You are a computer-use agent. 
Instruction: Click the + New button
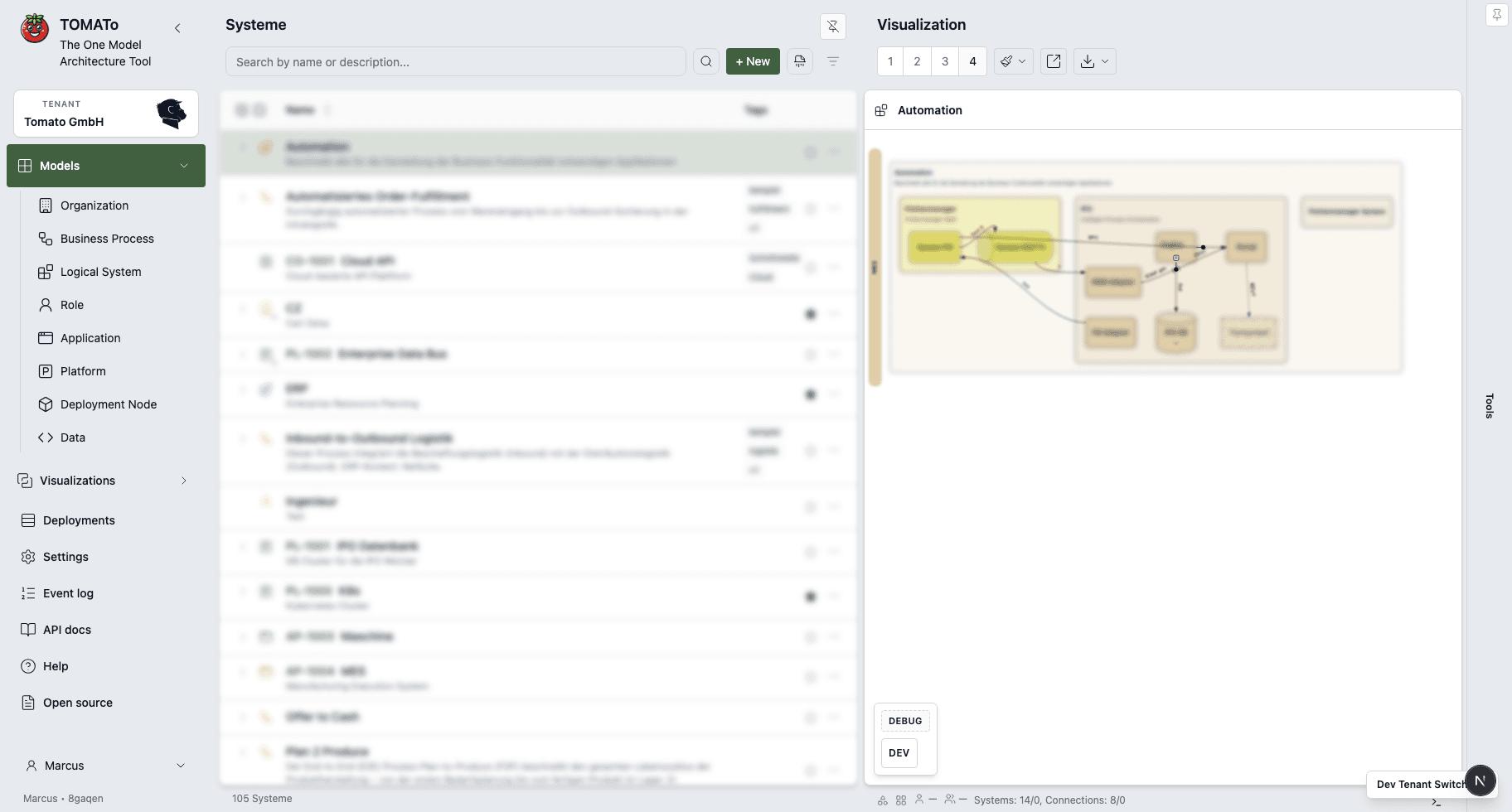(753, 61)
